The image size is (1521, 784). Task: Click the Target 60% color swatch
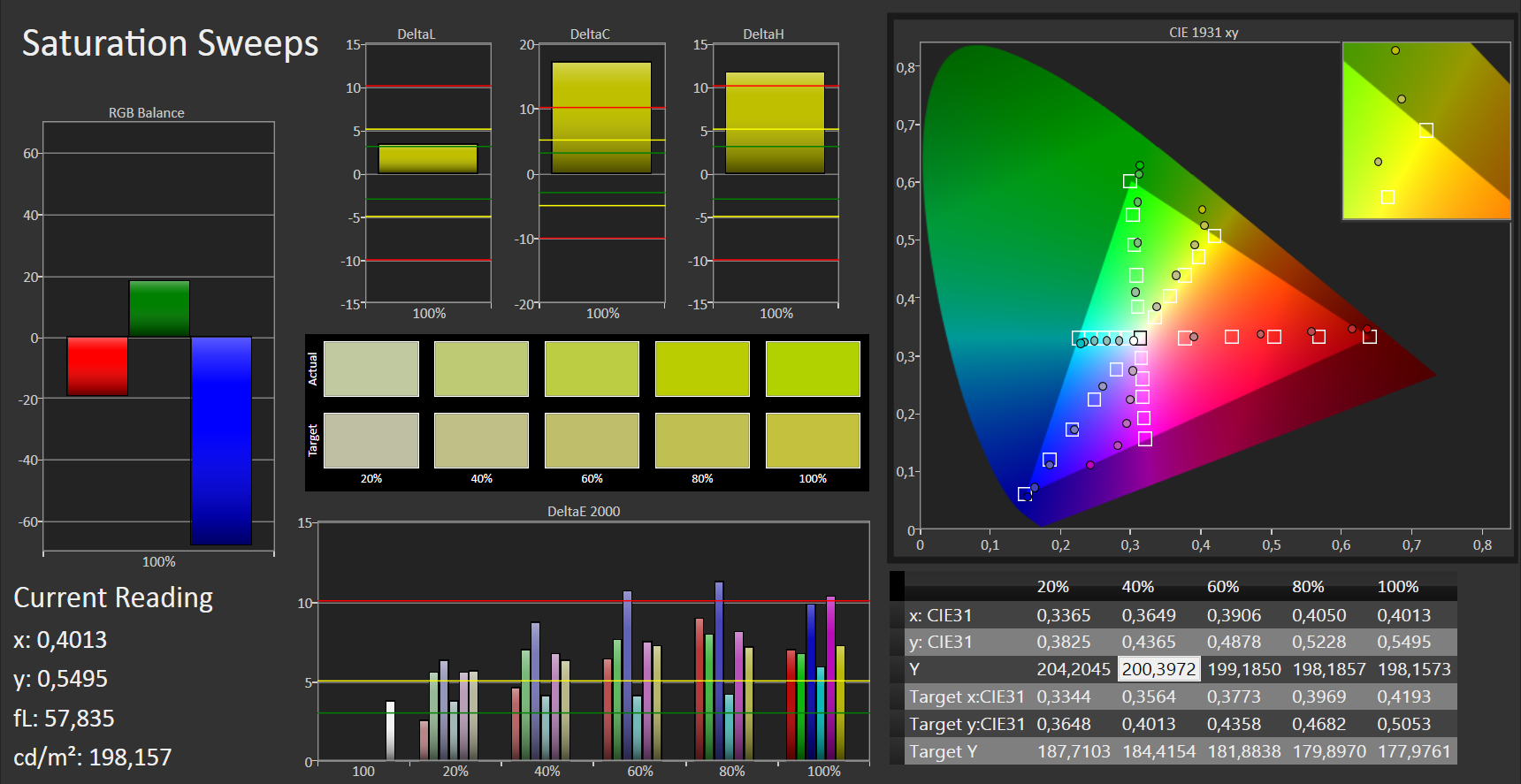click(x=592, y=440)
